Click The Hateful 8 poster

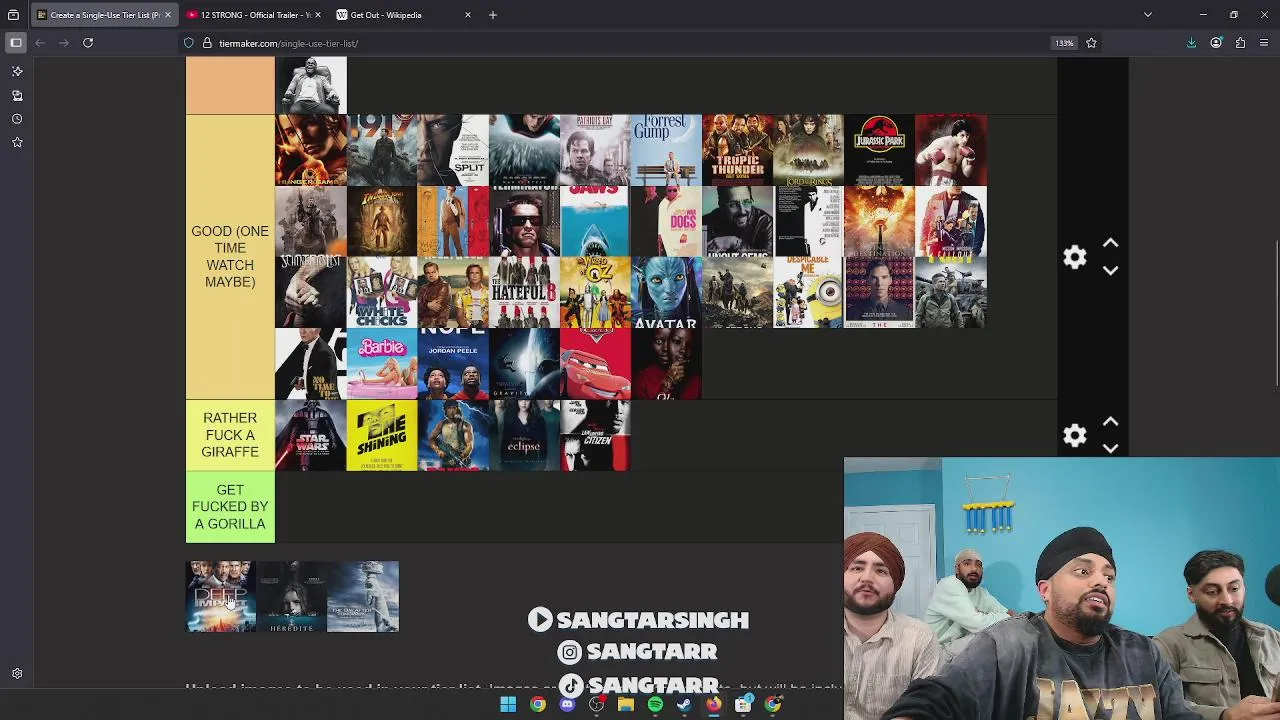point(524,293)
